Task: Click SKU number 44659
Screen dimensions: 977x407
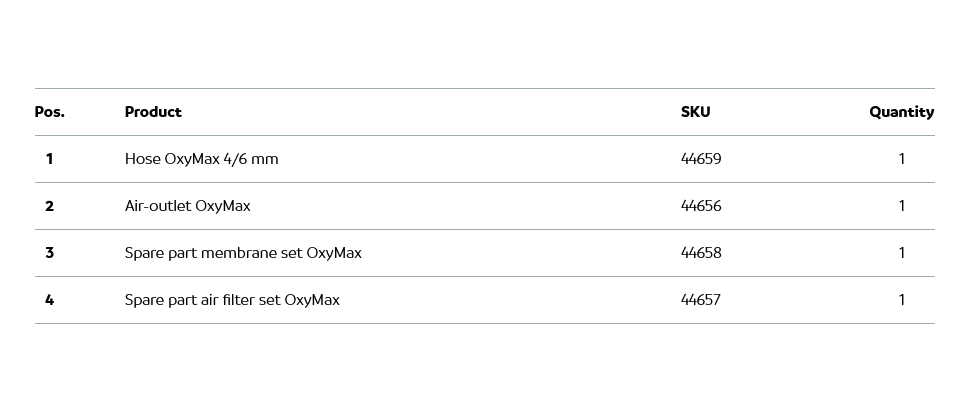Action: (x=701, y=159)
